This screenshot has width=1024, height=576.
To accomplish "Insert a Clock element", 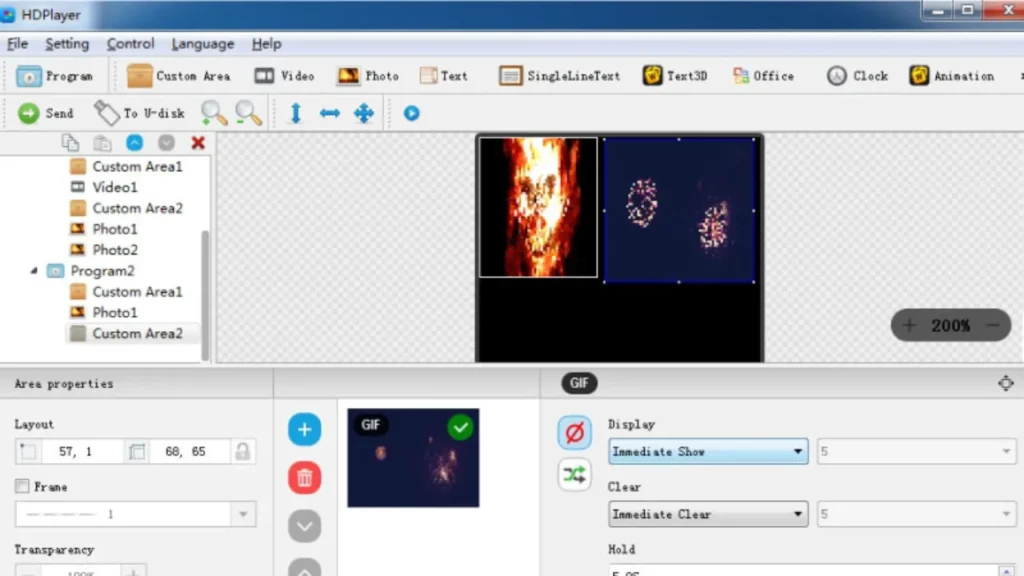I will [857, 76].
